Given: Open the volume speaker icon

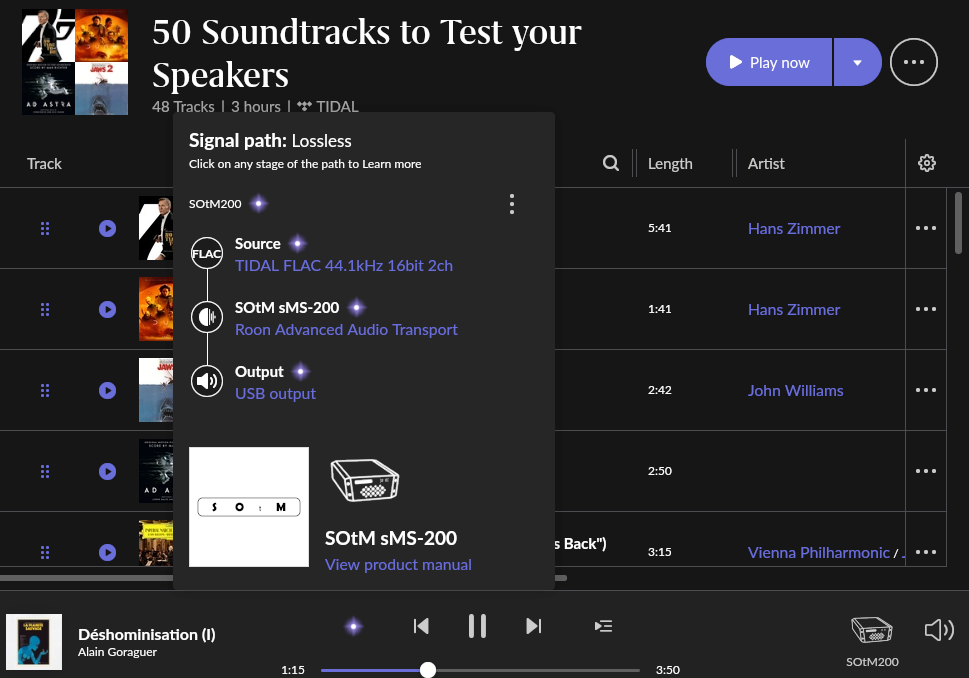Looking at the screenshot, I should click(939, 630).
